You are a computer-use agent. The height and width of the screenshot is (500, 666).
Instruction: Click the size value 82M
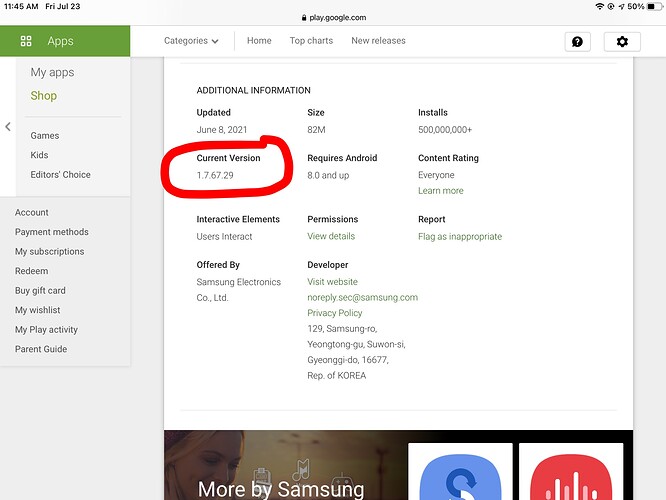tap(316, 130)
